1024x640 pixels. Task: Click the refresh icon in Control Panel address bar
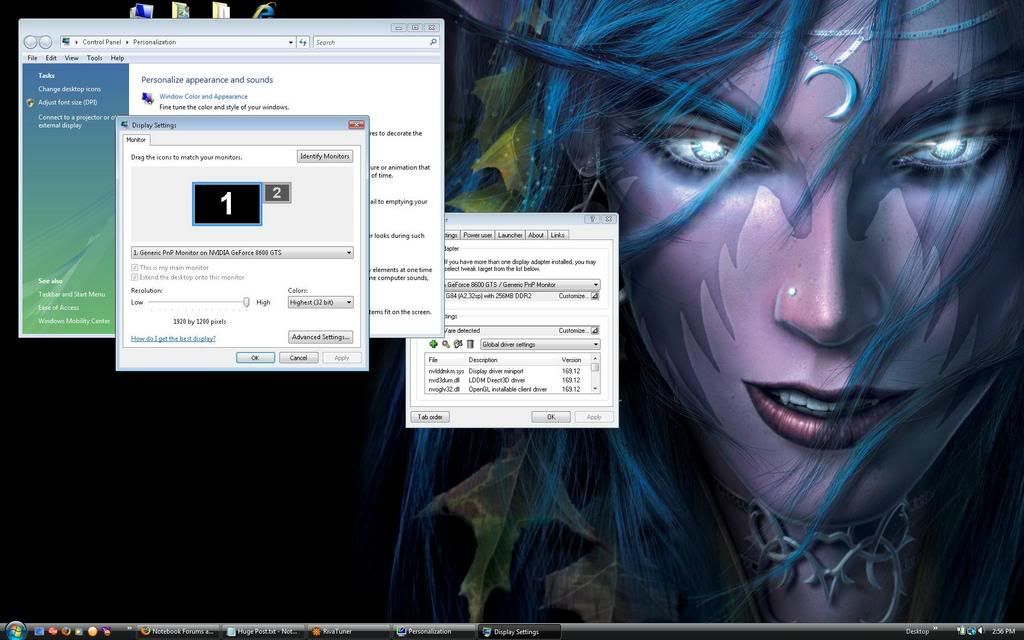[302, 42]
